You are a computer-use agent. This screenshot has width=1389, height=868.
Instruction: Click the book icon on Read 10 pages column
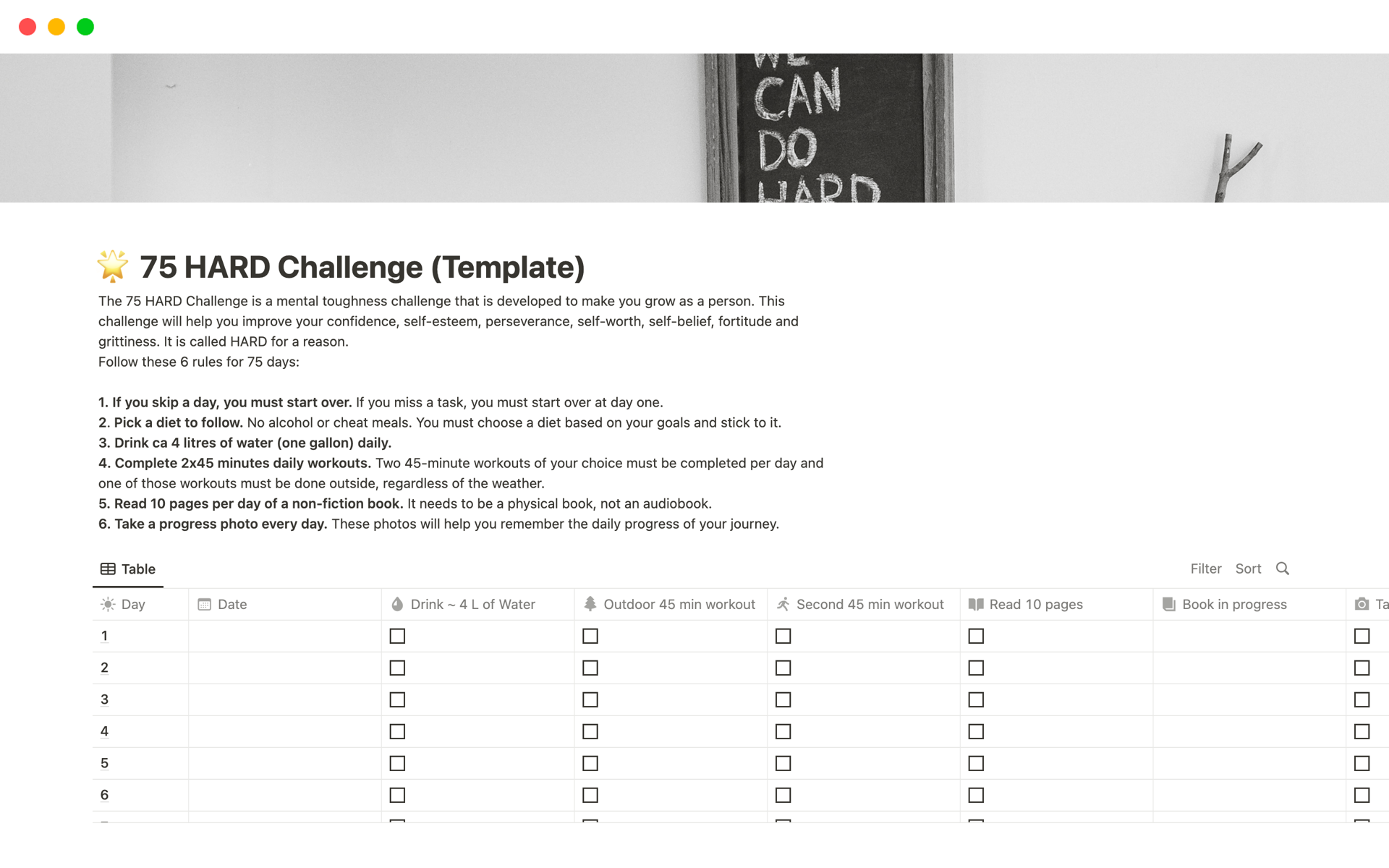(975, 603)
